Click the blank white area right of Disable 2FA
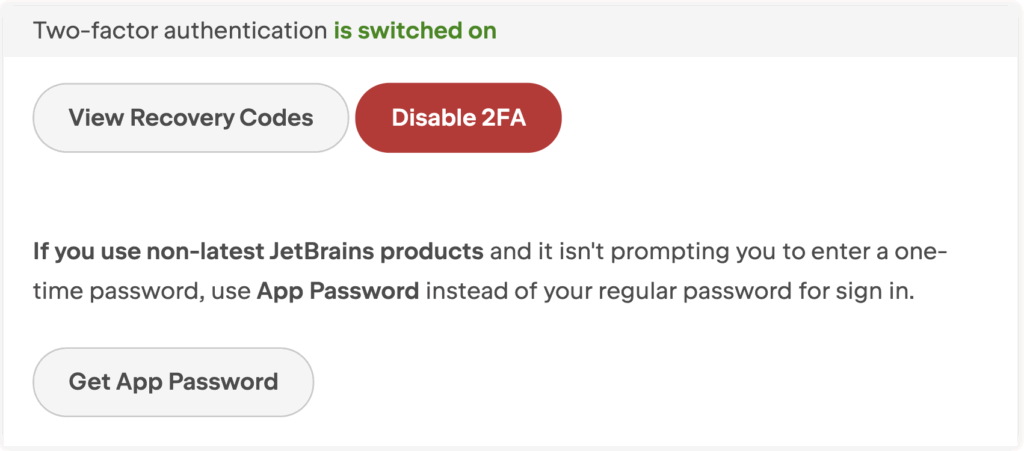1024x451 pixels. [x=784, y=118]
